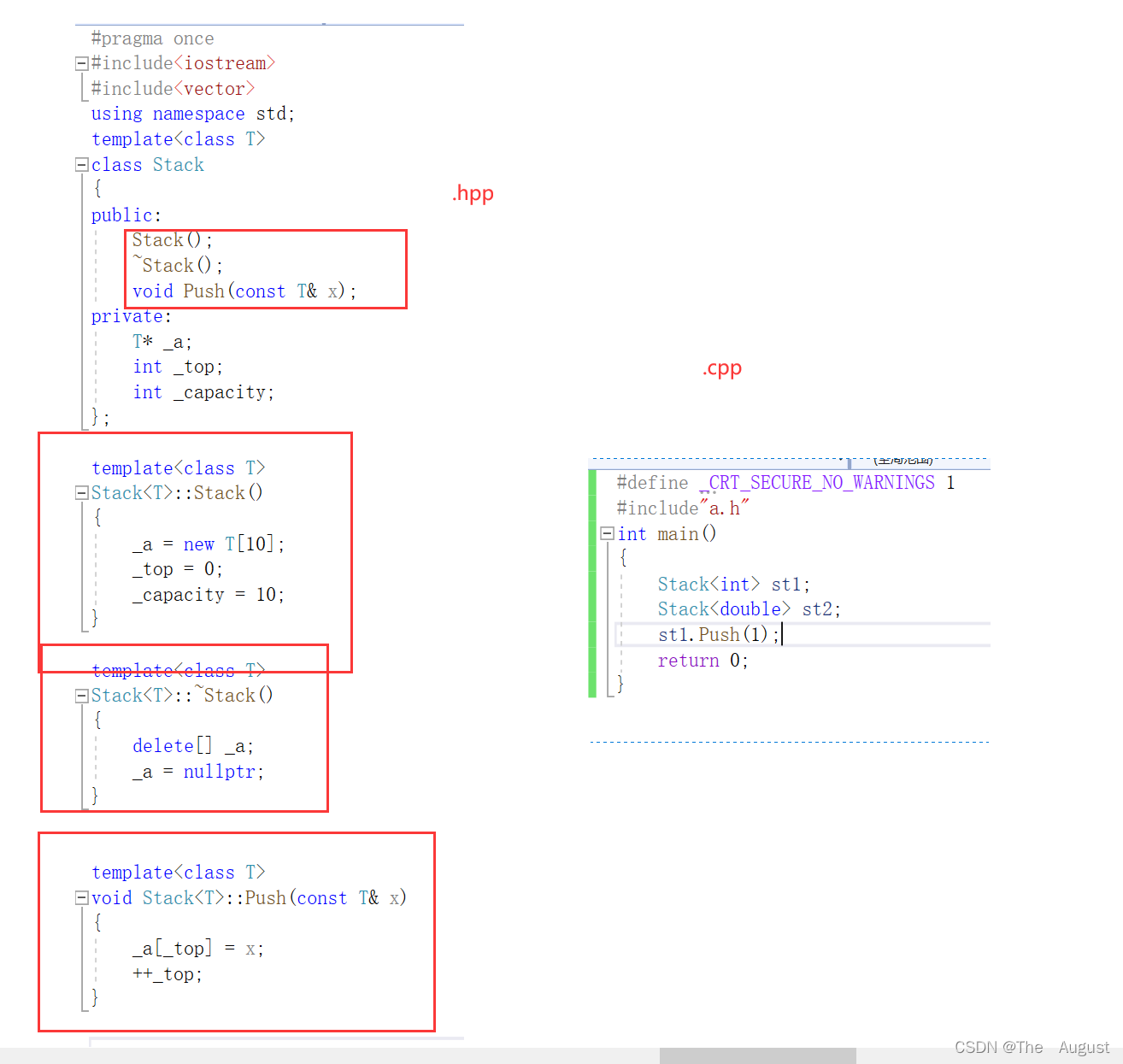1123x1064 pixels.
Task: Click the 'private:' access specifier
Action: coord(131,316)
